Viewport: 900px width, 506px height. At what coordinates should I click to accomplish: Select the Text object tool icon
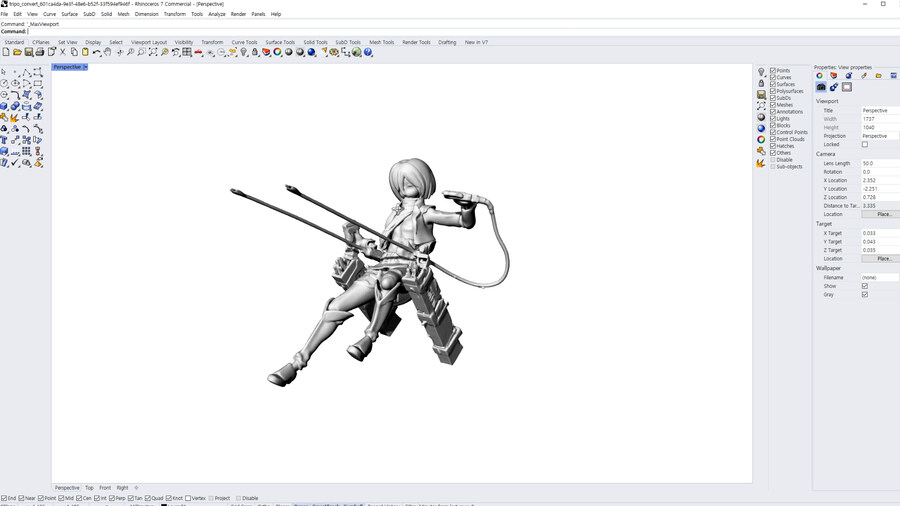coord(4,140)
